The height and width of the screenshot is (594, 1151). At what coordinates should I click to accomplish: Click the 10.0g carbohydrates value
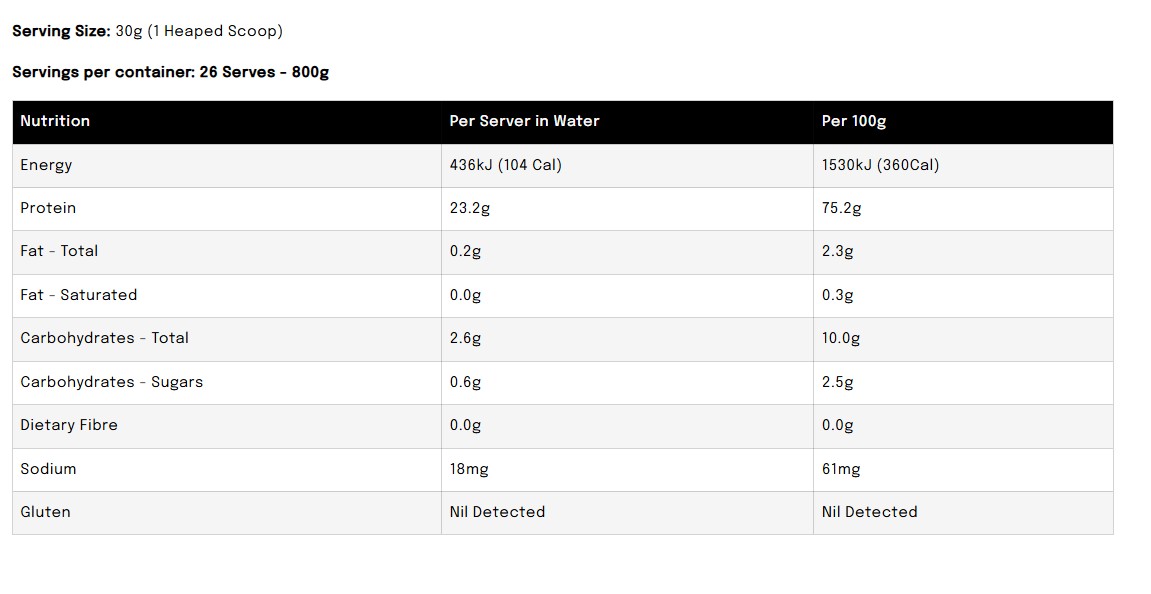tap(840, 338)
